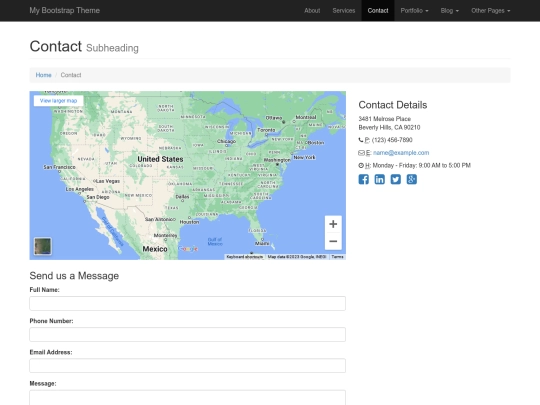Click View larger map link
This screenshot has width=540, height=405.
point(59,101)
